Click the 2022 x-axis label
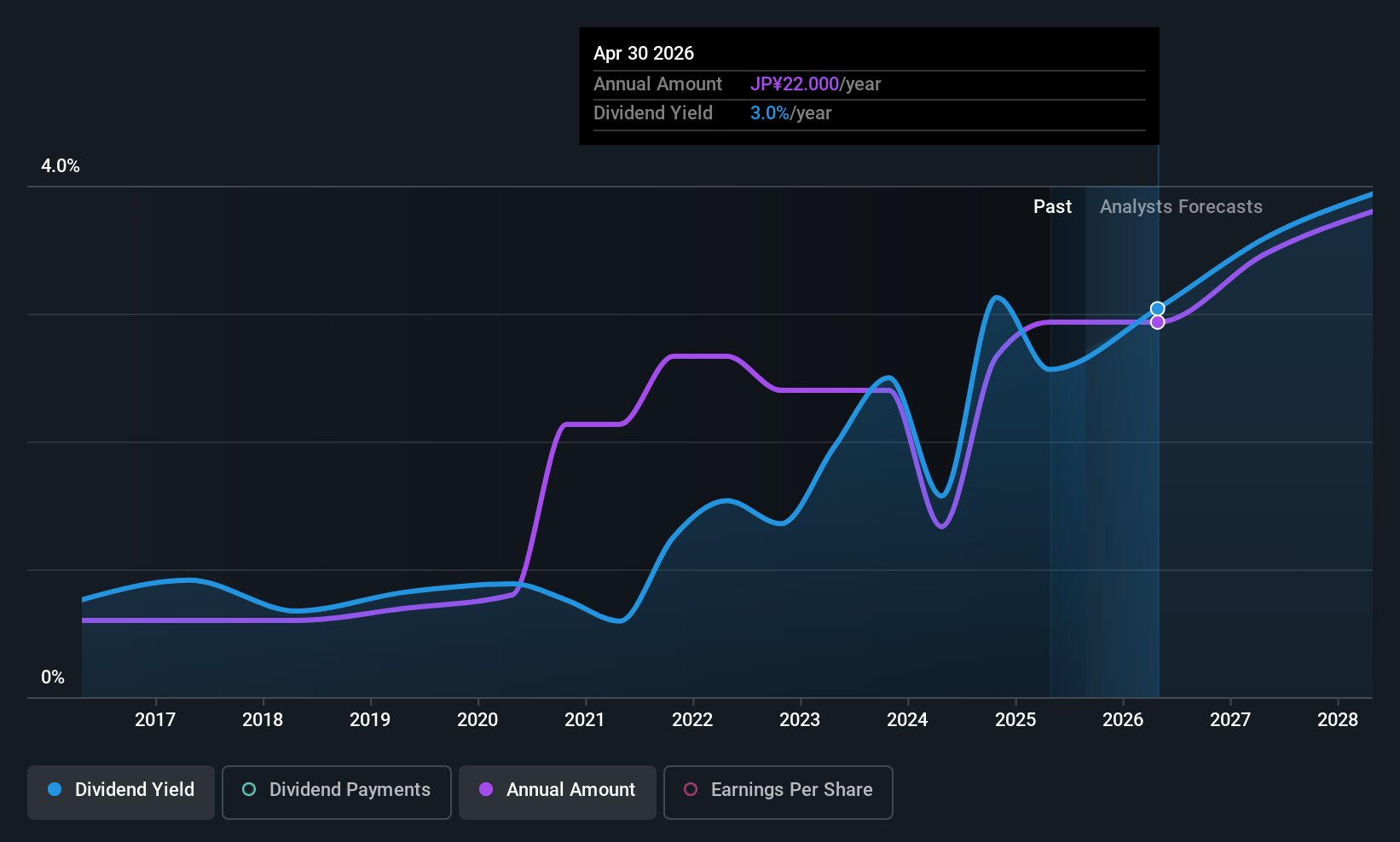Screen dimensions: 1400x842 point(692,719)
